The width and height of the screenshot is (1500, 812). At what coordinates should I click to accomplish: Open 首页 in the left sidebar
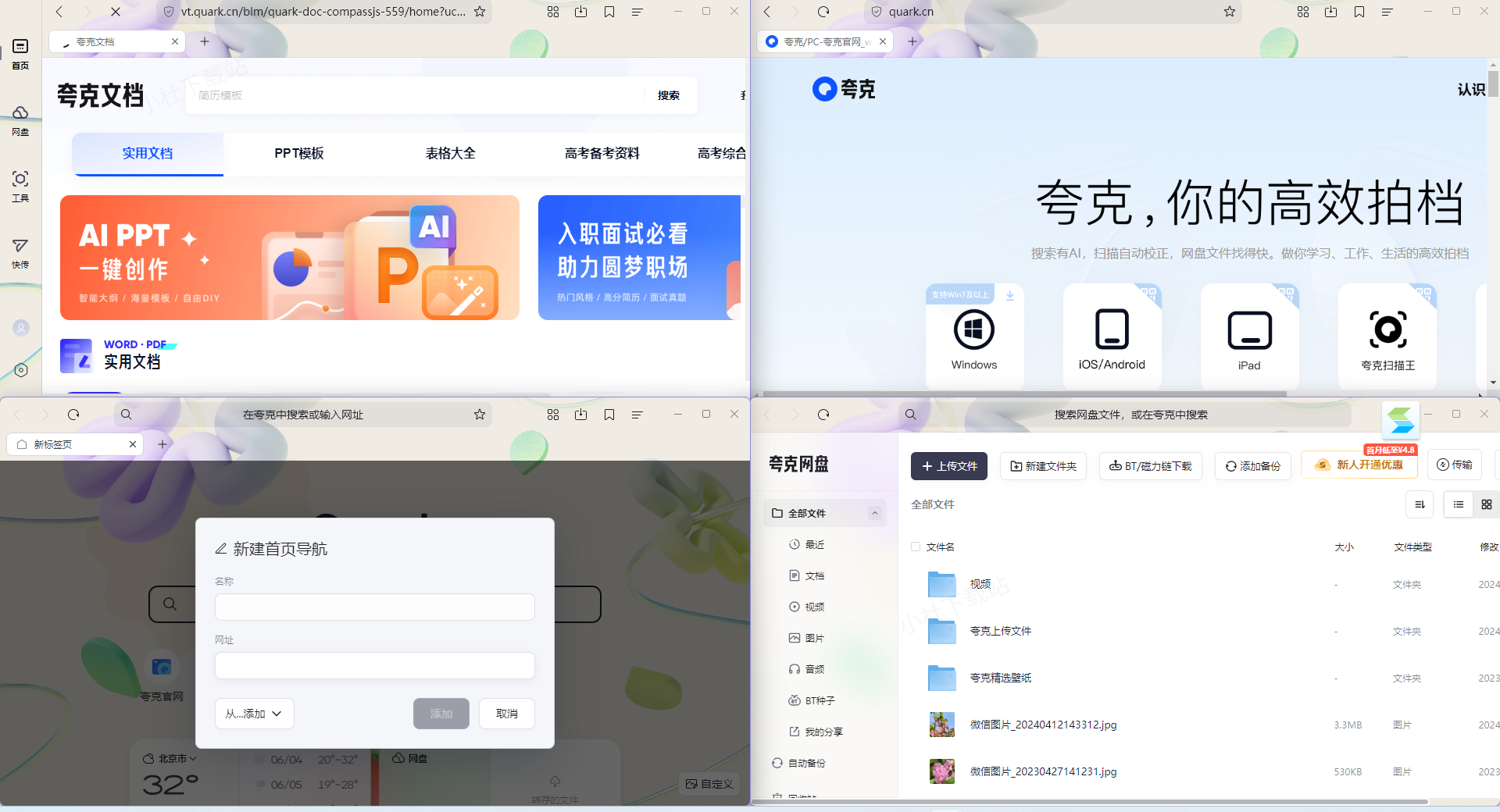click(x=20, y=54)
